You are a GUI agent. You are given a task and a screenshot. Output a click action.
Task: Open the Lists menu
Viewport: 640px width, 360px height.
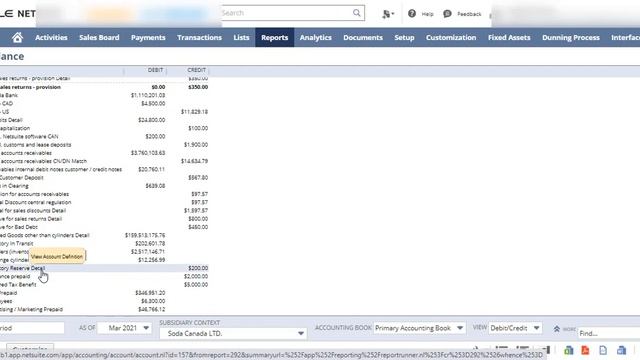[x=241, y=38]
